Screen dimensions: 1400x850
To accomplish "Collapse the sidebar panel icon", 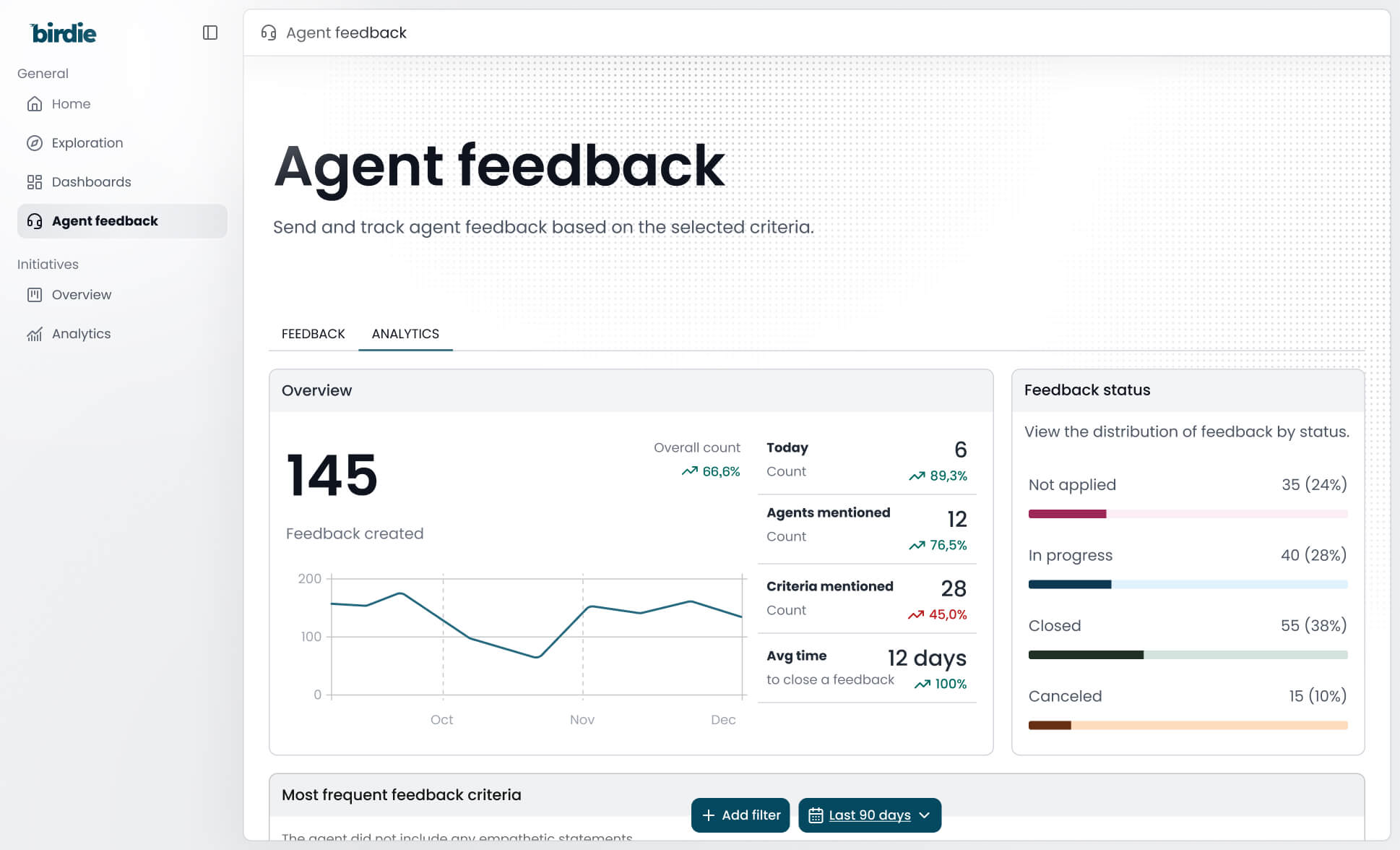I will [x=210, y=33].
